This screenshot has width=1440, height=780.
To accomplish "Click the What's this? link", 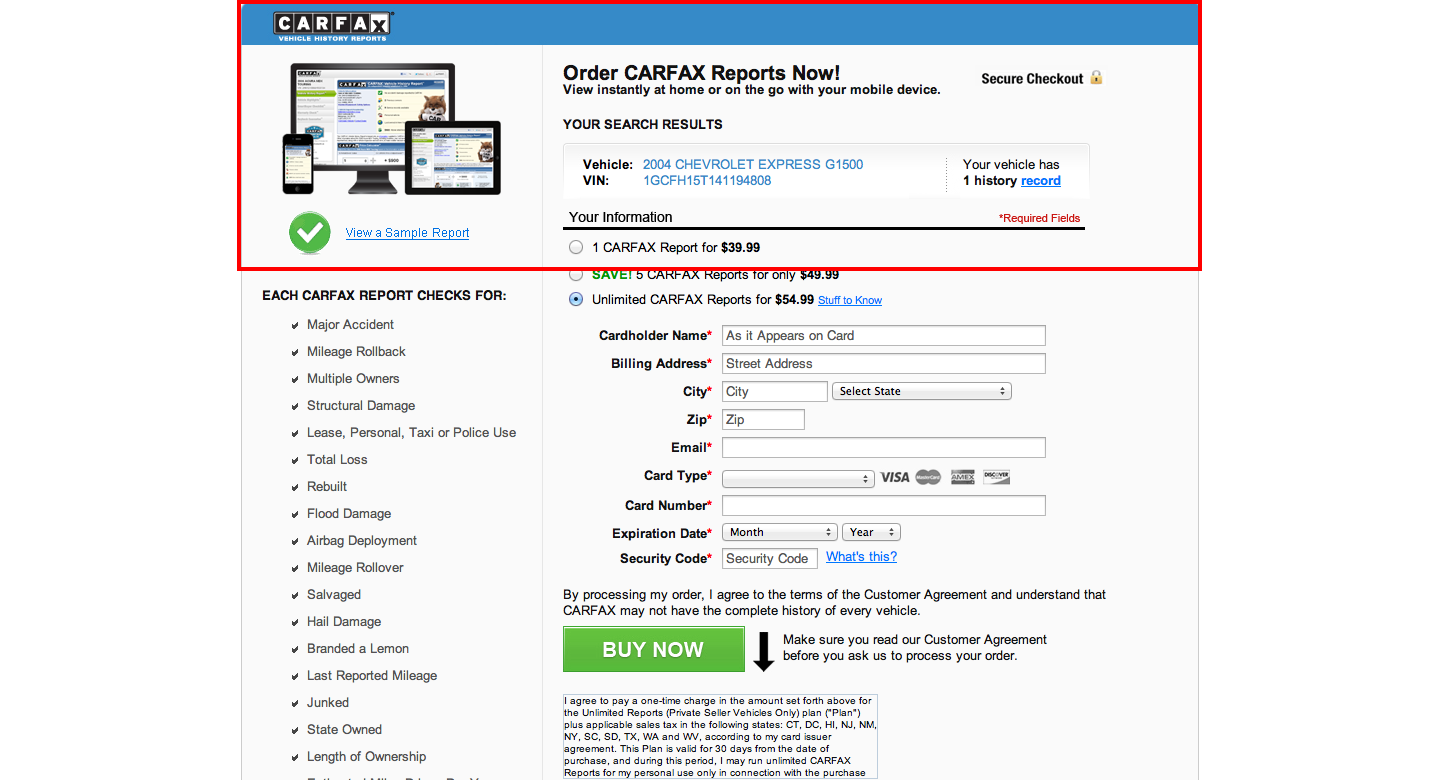I will click(x=861, y=557).
